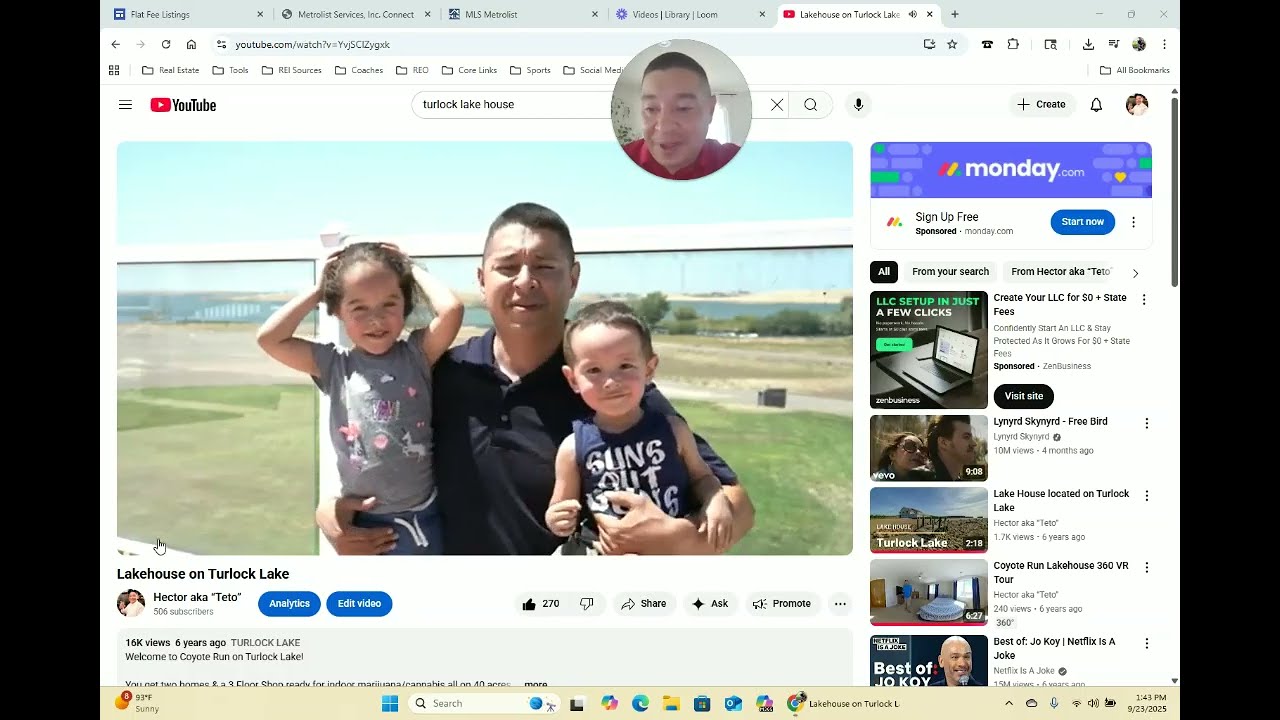Open the Sports bookmarks folder
Screen dimensions: 1280x720
(530, 70)
